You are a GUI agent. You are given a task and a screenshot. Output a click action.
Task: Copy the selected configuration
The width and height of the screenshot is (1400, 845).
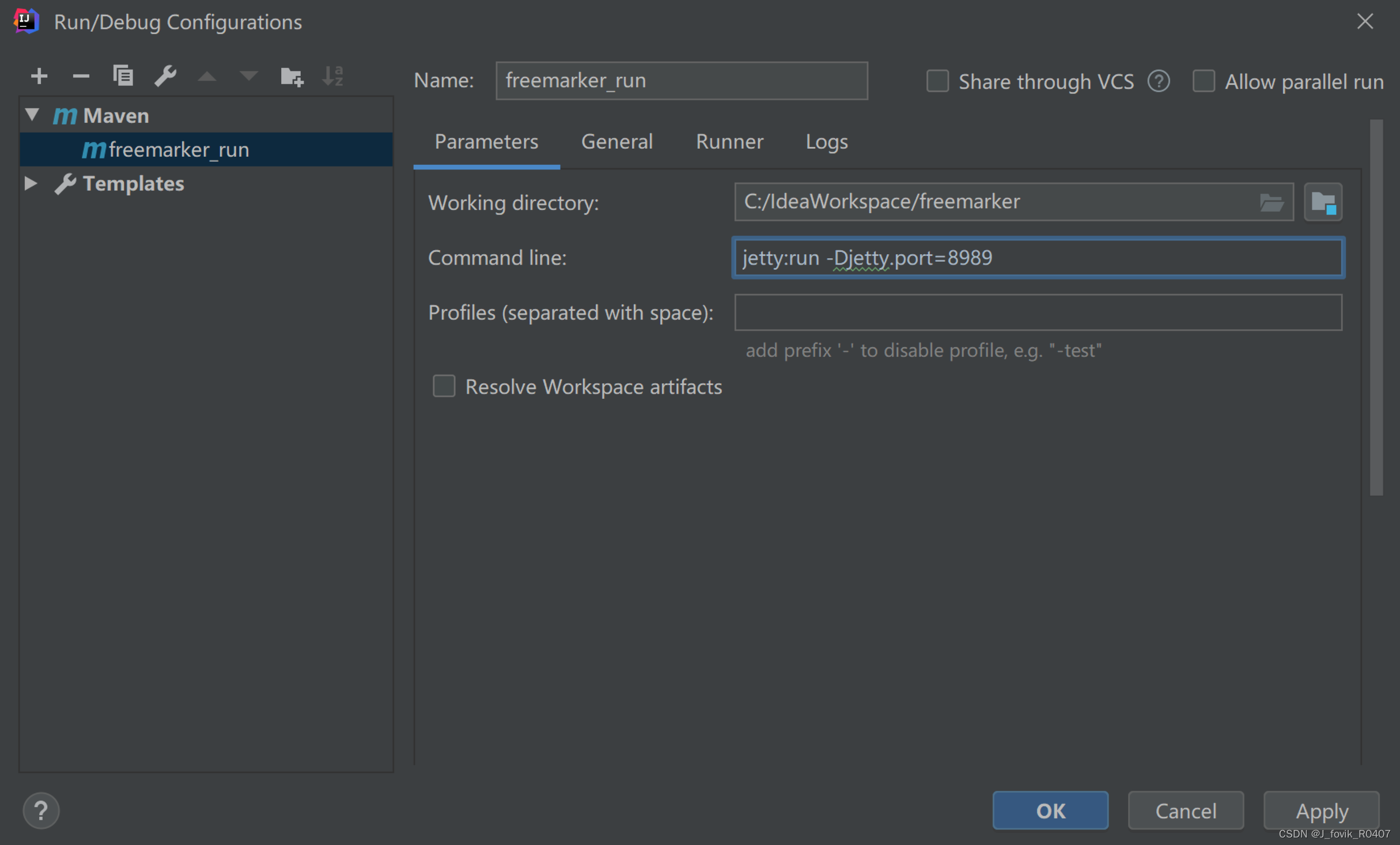click(123, 76)
